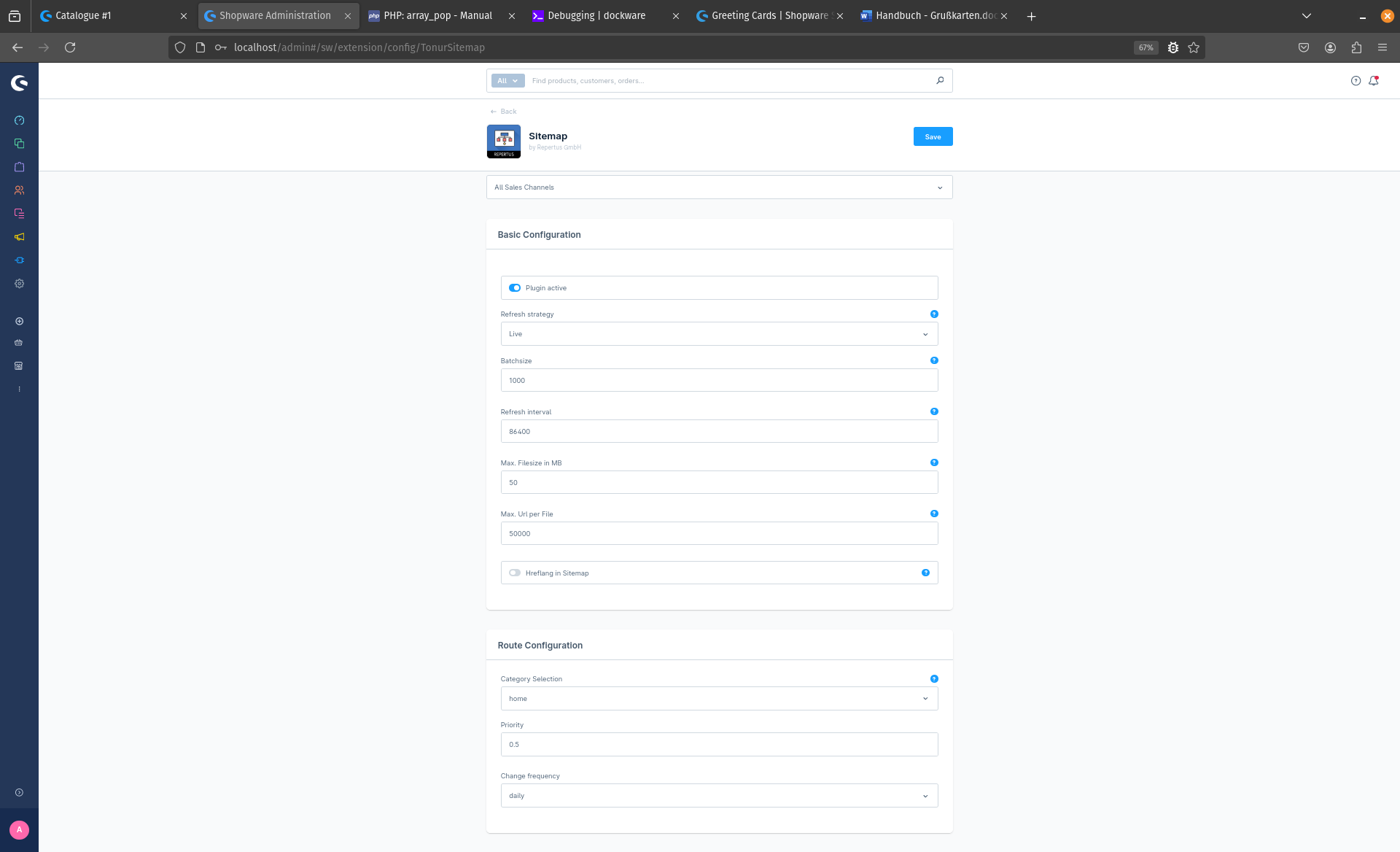Collapse the sidebar using the bottom arrow icon
1400x852 pixels.
click(x=19, y=792)
